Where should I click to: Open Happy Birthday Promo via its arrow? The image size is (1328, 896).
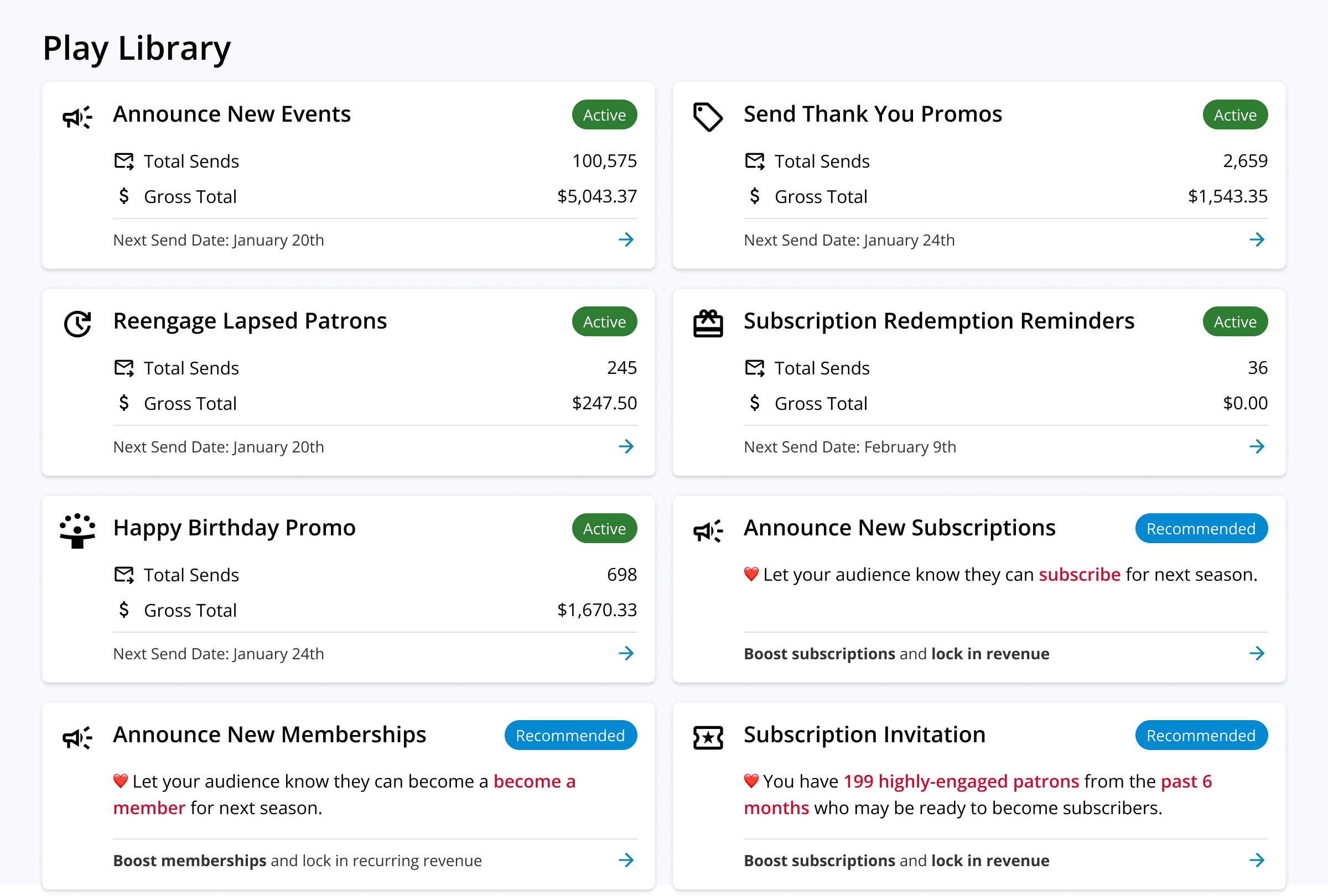click(626, 653)
